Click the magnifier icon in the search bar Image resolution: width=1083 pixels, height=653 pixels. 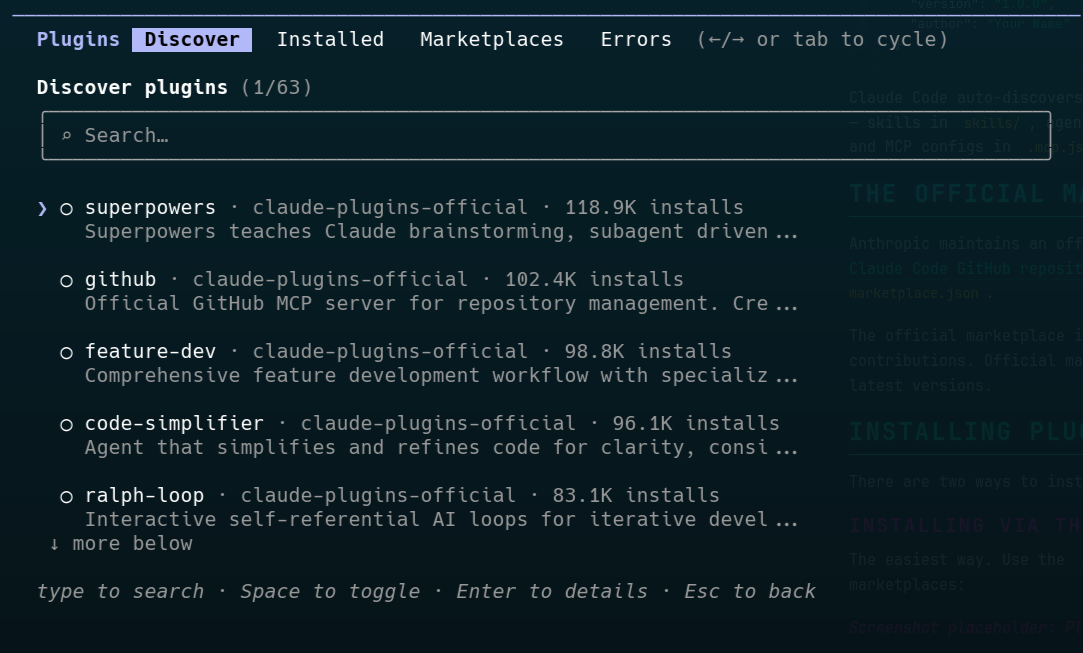tap(66, 135)
